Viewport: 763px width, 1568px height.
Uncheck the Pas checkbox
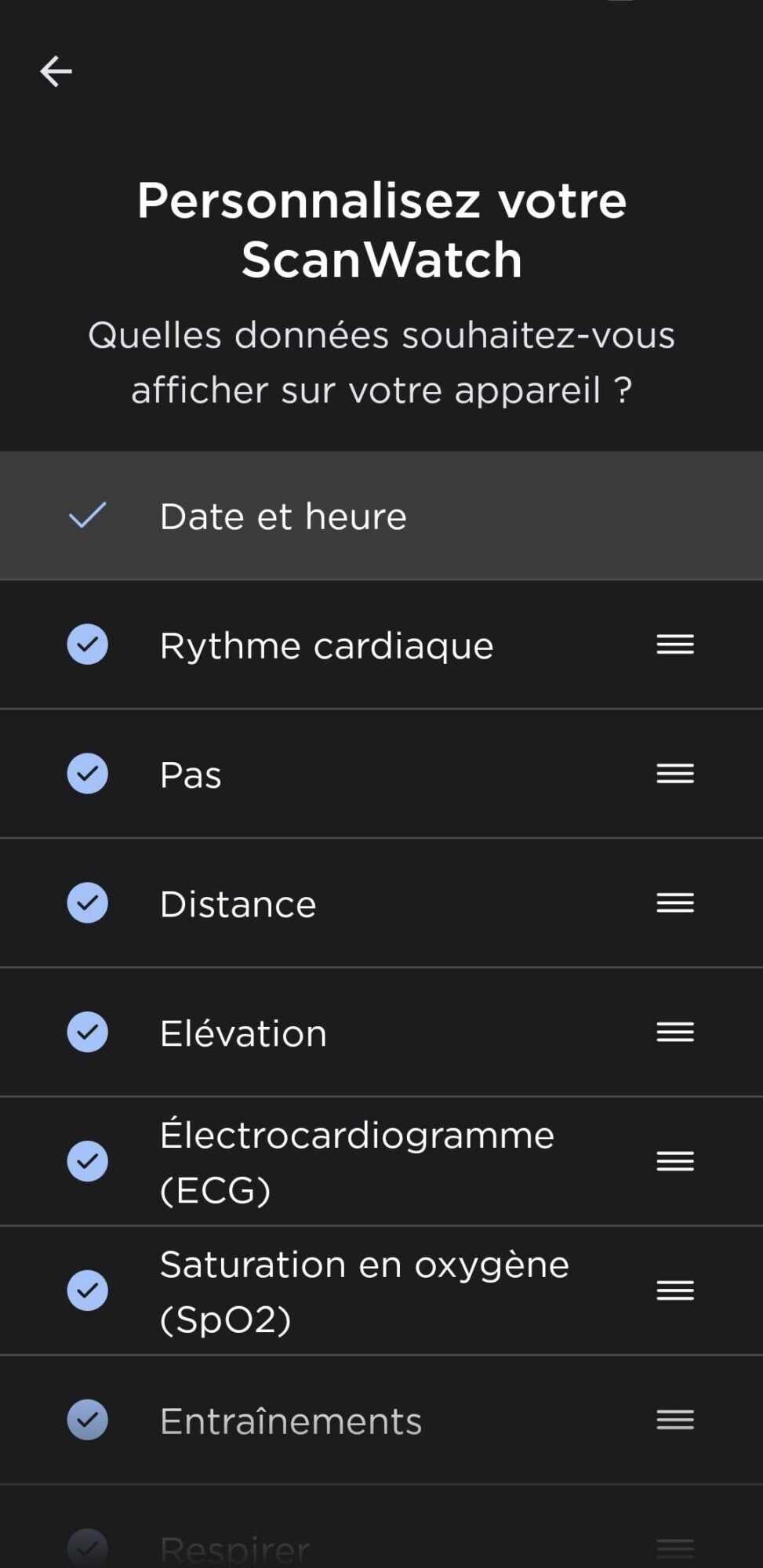88,774
